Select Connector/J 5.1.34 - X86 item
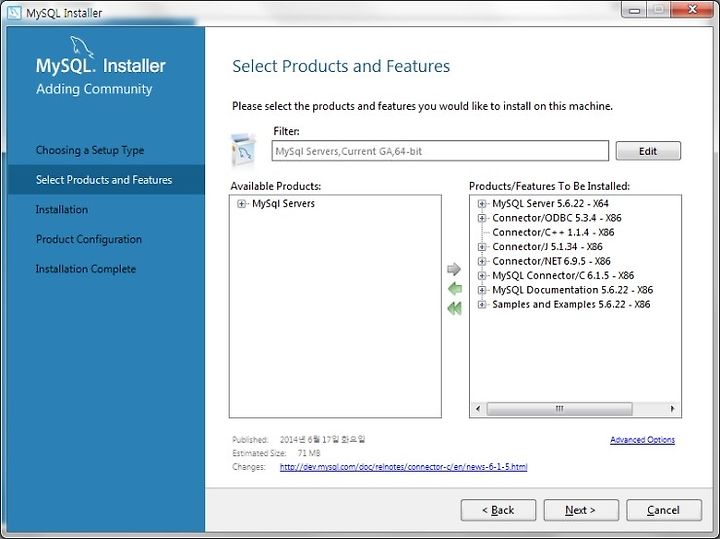 tap(547, 247)
